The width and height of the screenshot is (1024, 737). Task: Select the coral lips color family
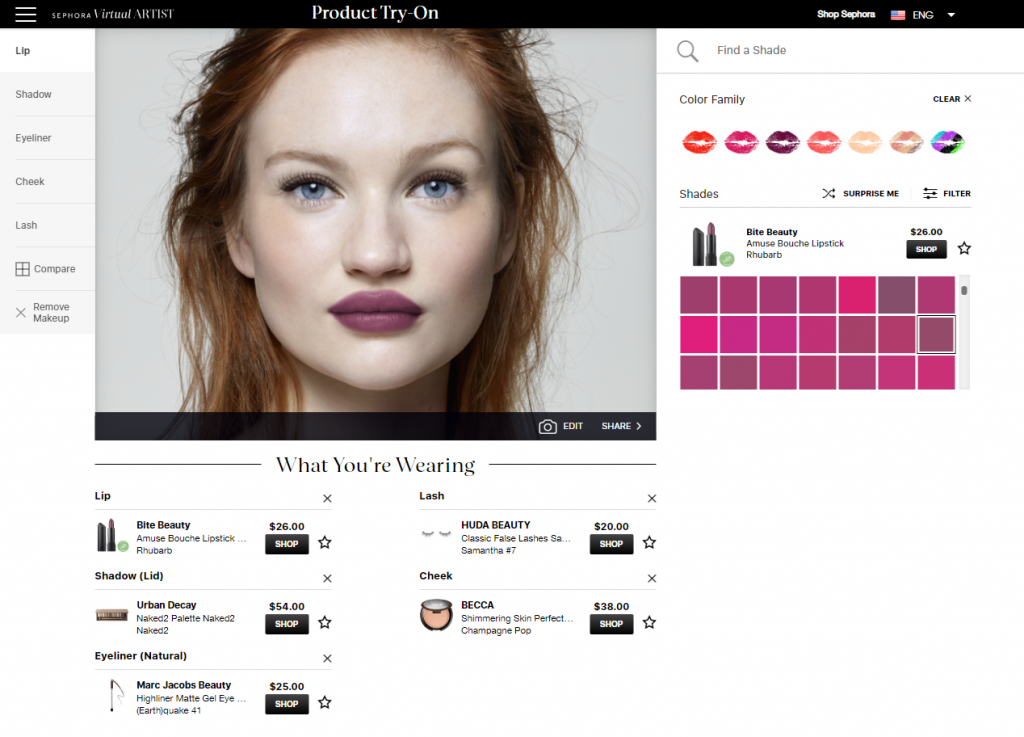[824, 141]
